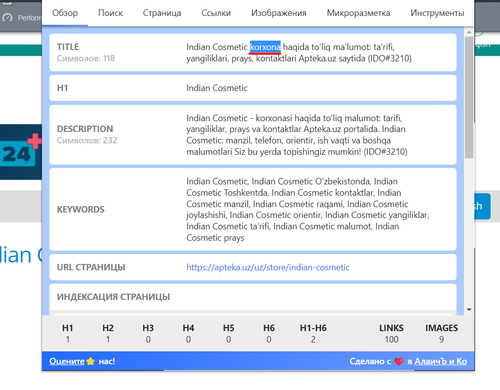
Task: Open the Инструменты tab
Action: 437,13
